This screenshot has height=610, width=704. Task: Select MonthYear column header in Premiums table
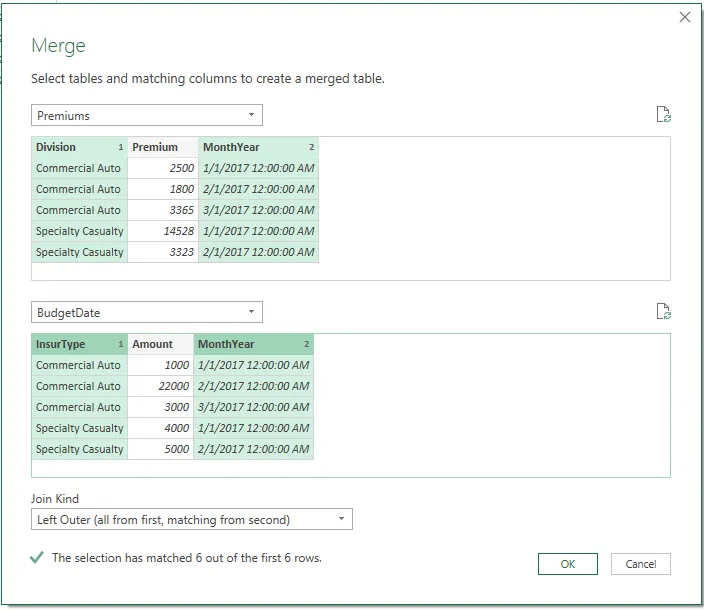click(x=258, y=147)
